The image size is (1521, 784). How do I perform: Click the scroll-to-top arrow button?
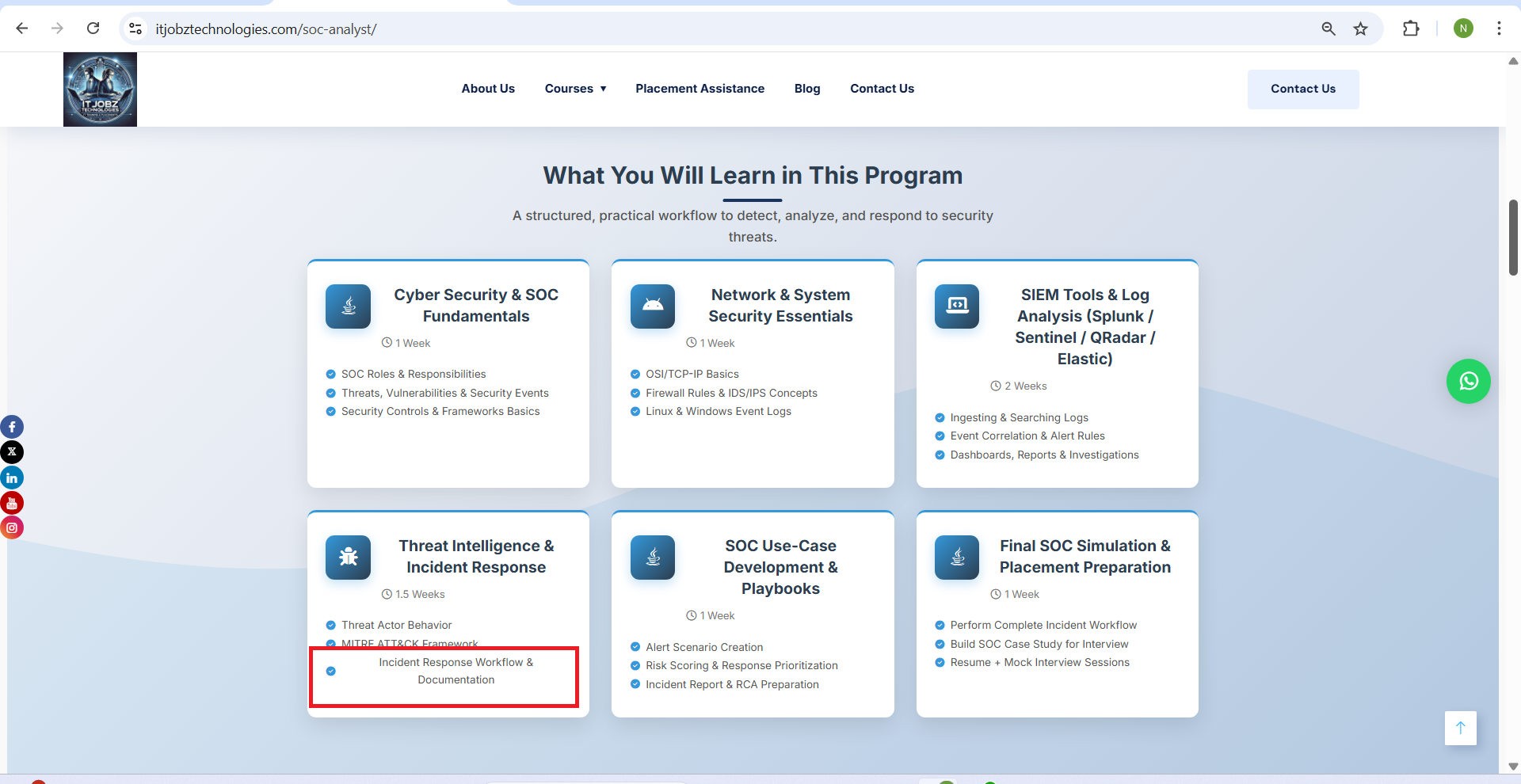1460,728
